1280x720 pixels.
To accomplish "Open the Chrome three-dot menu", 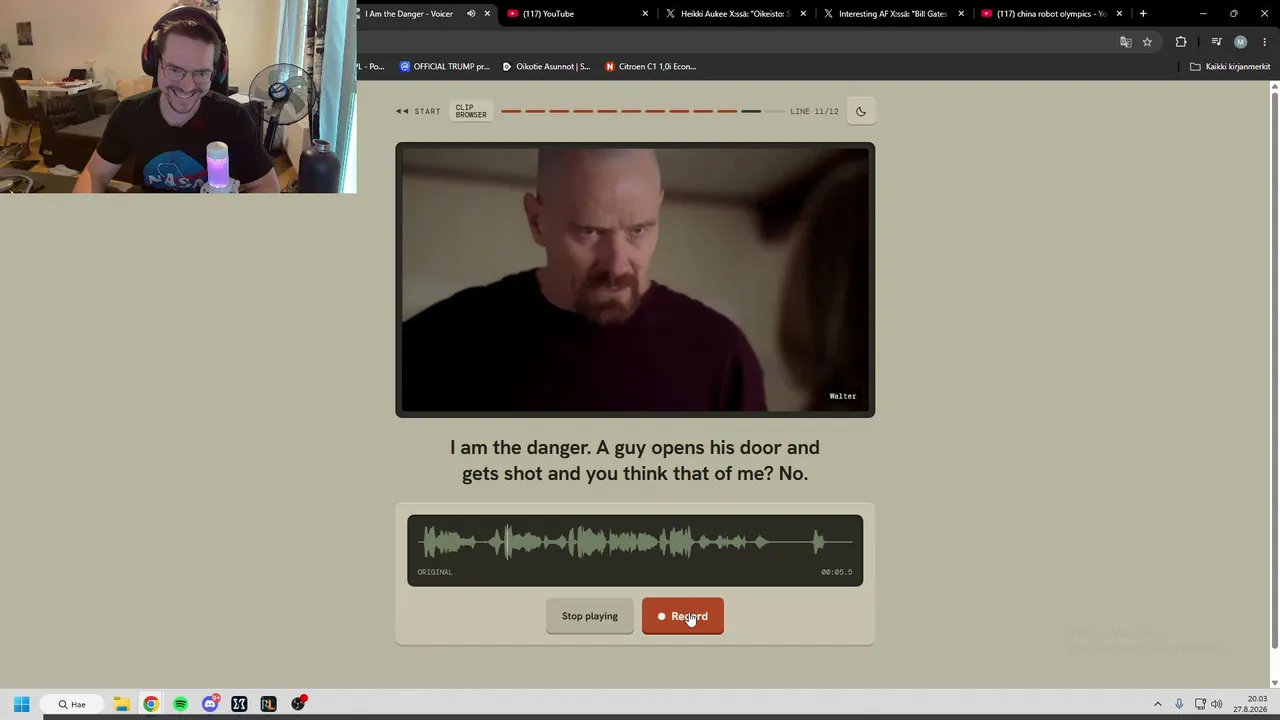I will click(x=1264, y=42).
